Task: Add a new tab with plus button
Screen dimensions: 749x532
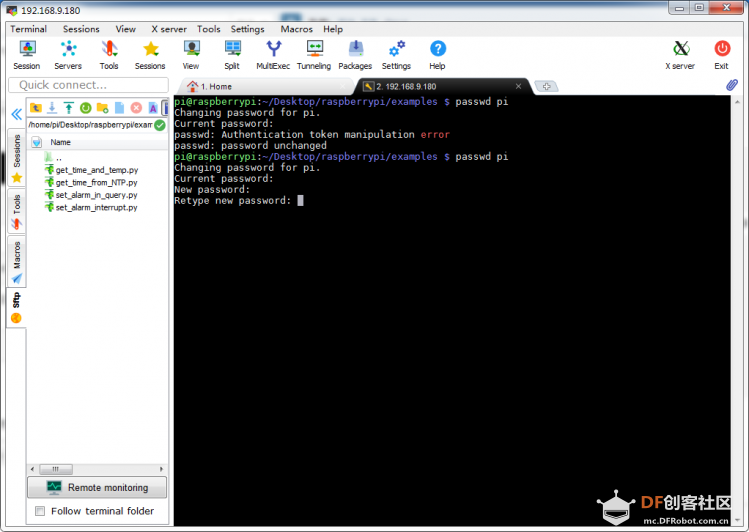Action: 546,86
